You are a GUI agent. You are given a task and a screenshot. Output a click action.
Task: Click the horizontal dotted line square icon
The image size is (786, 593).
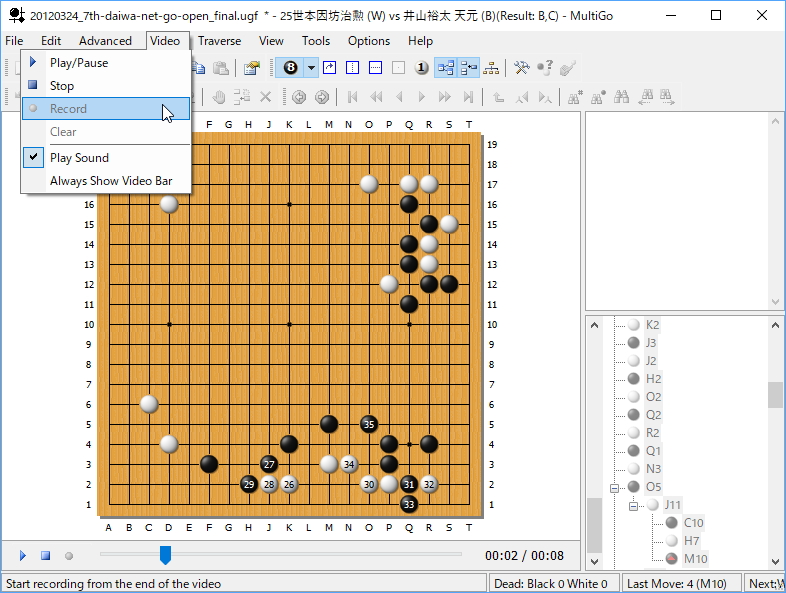[375, 68]
